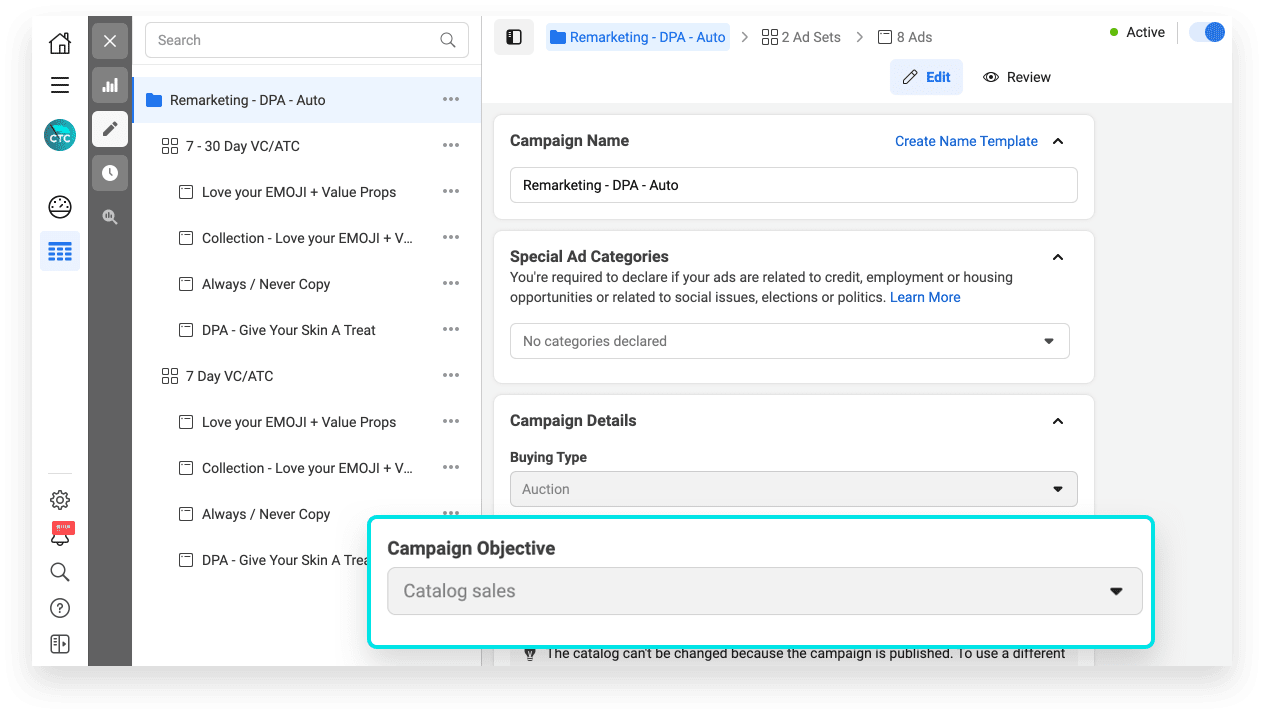The image size is (1264, 714).
Task: Select the 7 Day VC/ATC ad set
Action: pyautogui.click(x=229, y=376)
